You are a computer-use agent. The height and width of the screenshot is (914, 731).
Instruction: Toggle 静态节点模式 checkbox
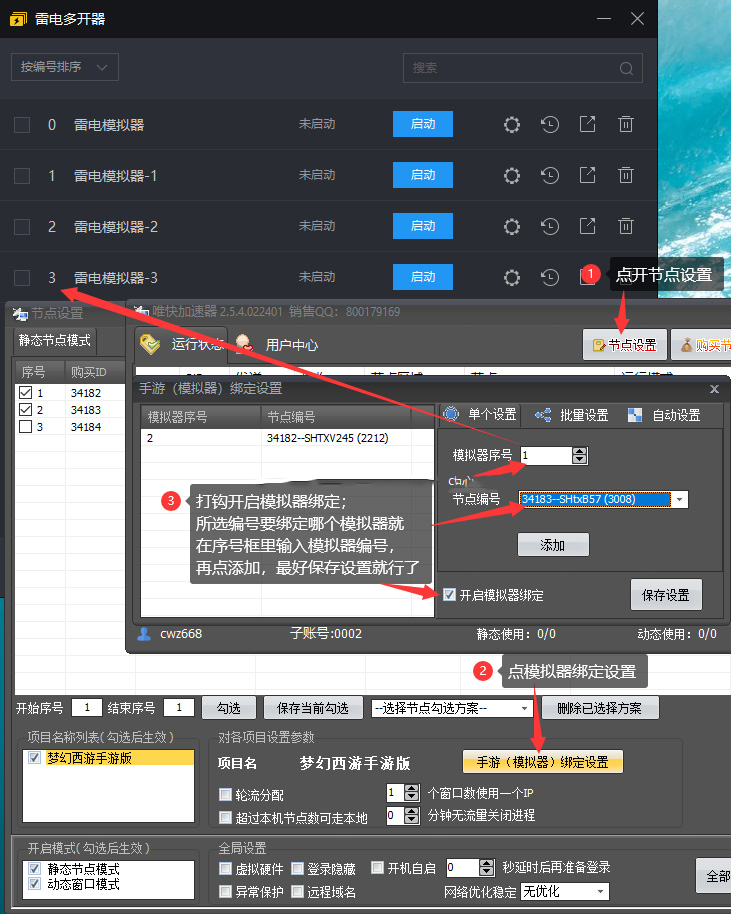click(x=34, y=869)
